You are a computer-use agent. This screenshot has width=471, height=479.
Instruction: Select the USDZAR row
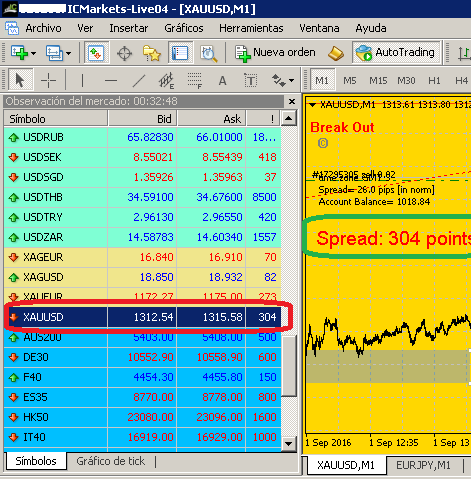[x=142, y=237]
